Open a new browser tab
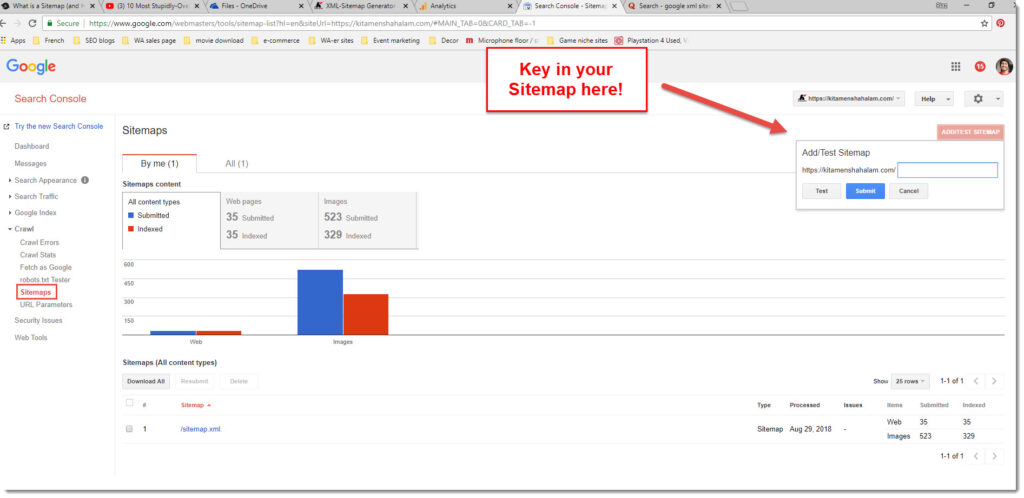This screenshot has height=498, width=1024. click(739, 7)
